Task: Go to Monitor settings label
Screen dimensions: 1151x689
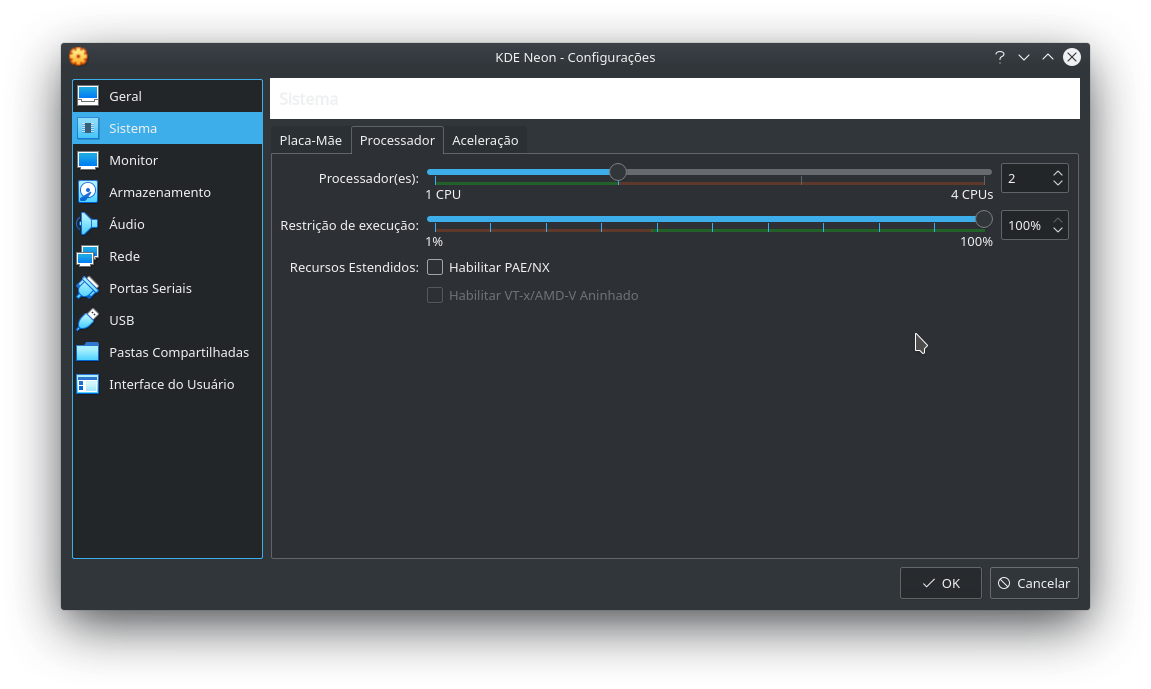Action: [134, 160]
